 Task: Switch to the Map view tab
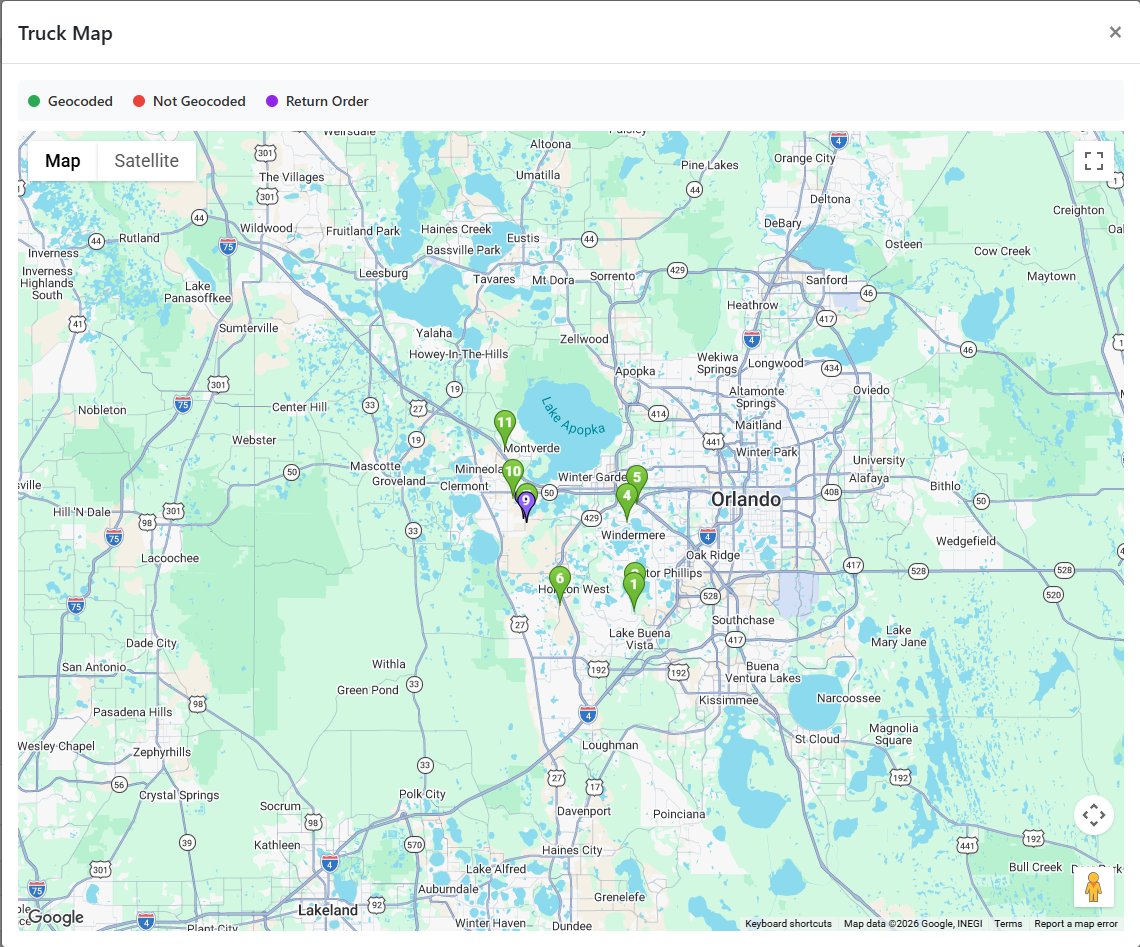point(63,161)
